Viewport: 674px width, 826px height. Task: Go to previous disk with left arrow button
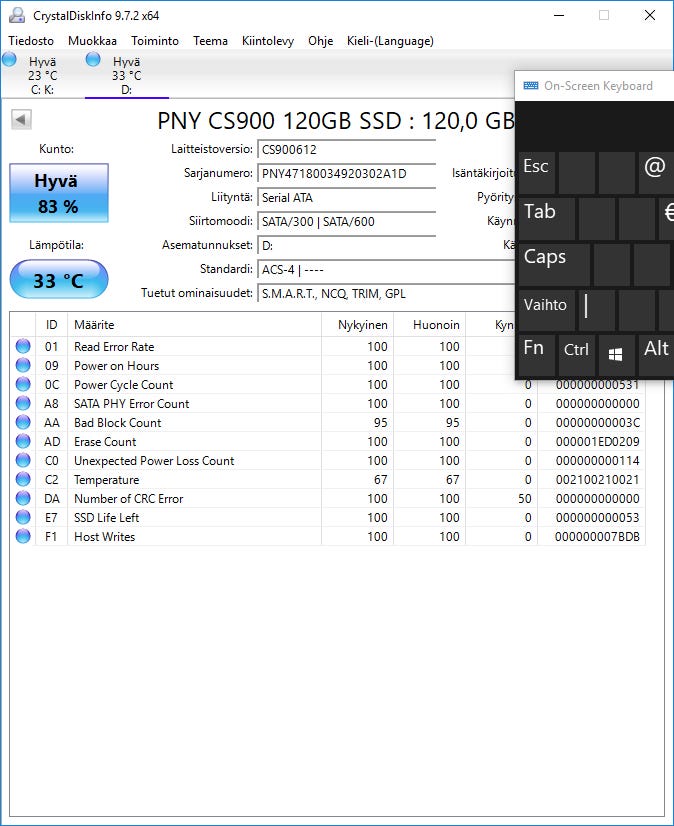pyautogui.click(x=22, y=119)
